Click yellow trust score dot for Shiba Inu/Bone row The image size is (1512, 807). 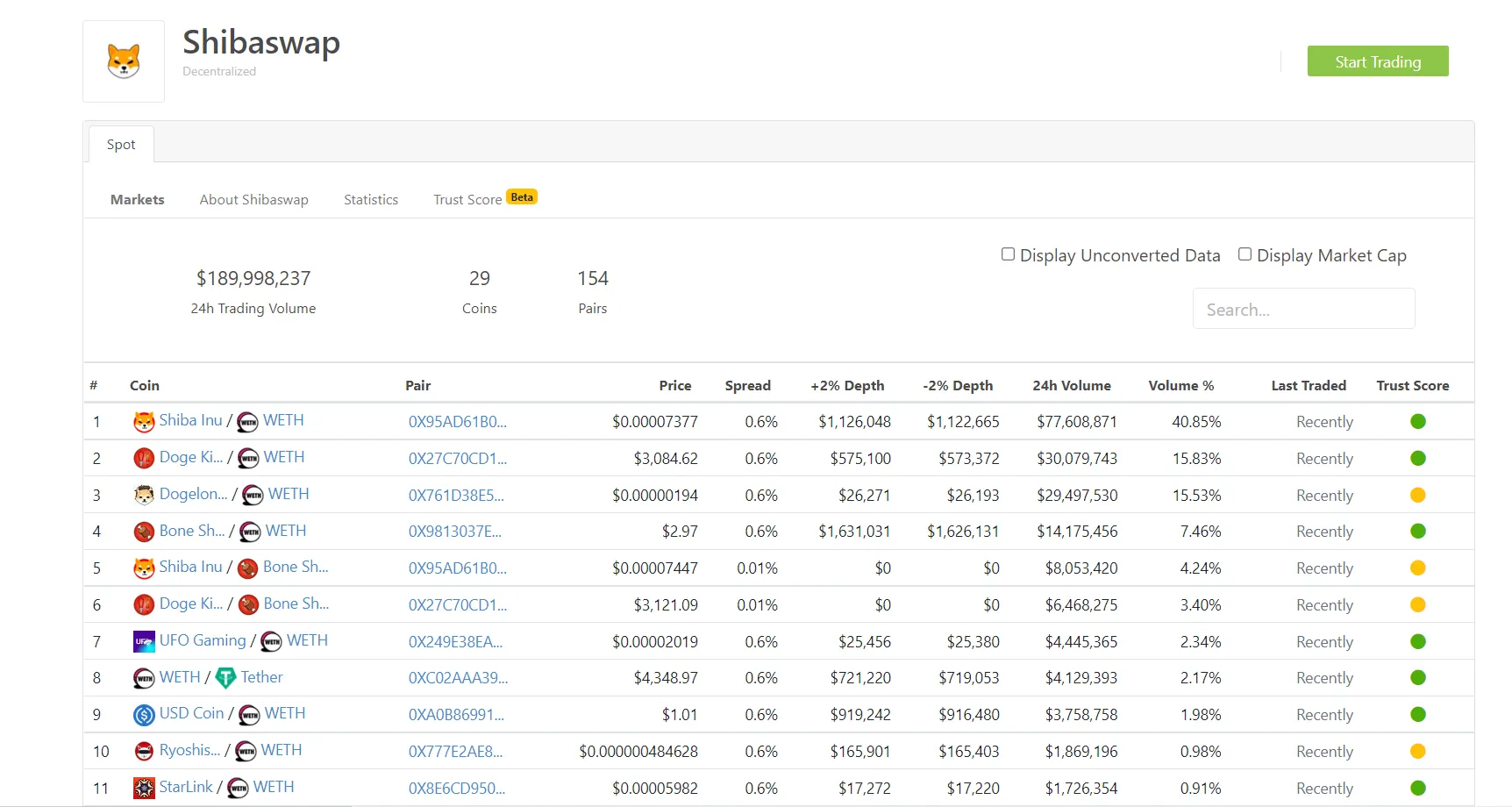pos(1418,568)
